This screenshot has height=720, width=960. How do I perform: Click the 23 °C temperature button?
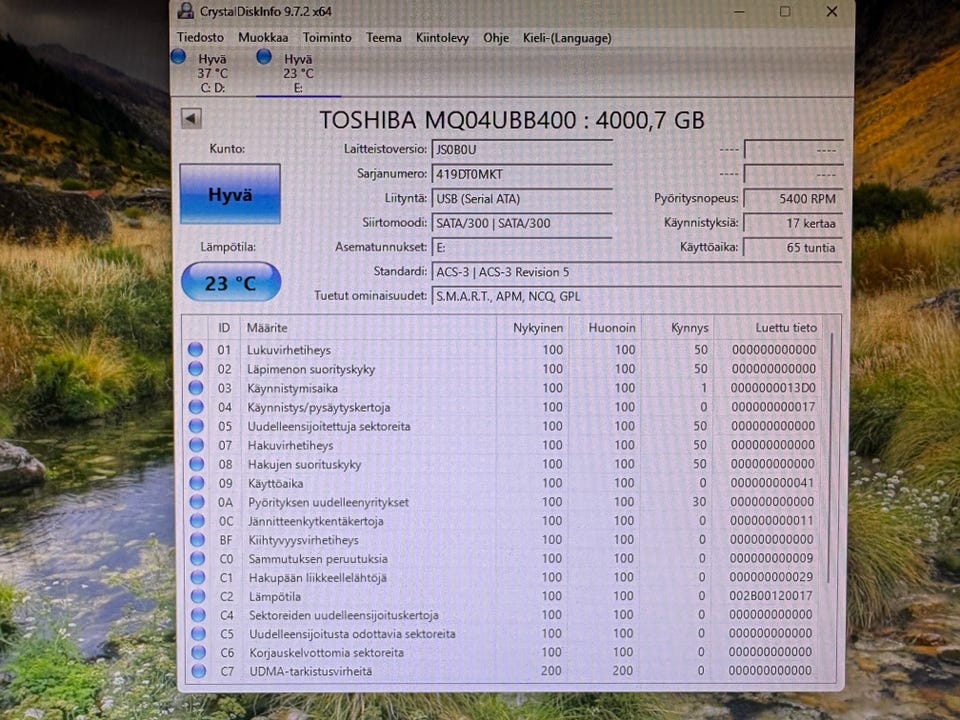231,282
